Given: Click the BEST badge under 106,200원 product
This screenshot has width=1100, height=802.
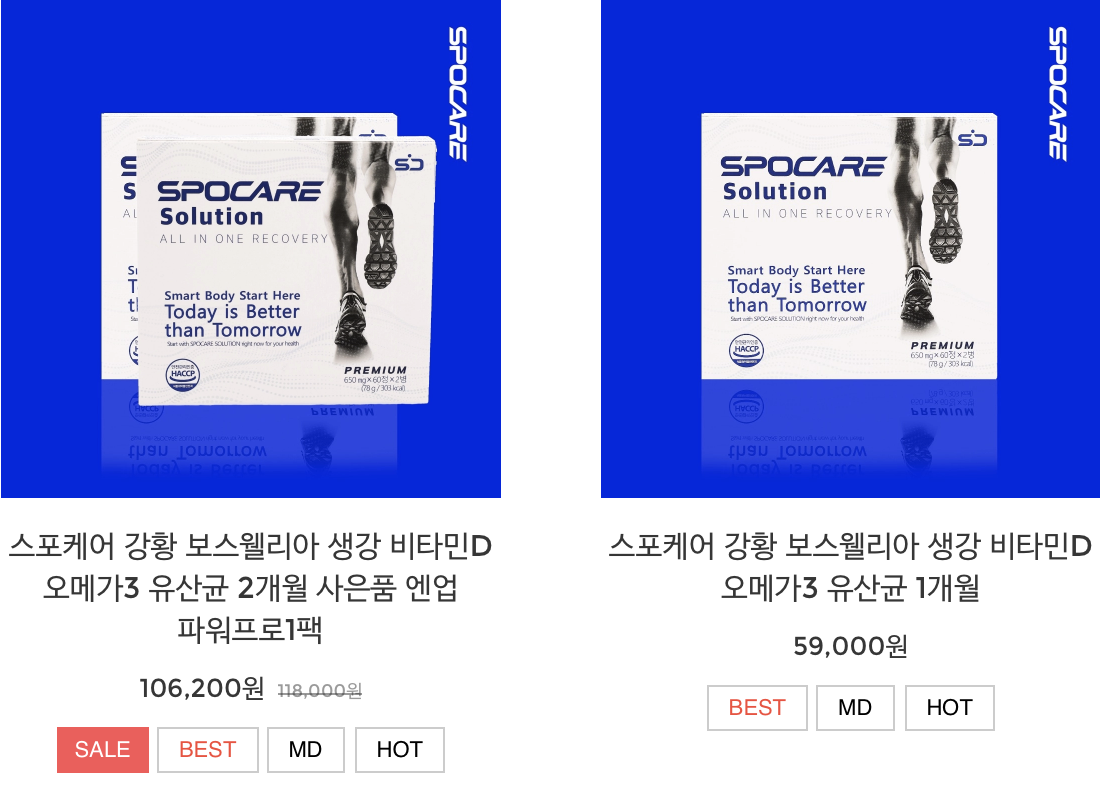Looking at the screenshot, I should point(208,749).
